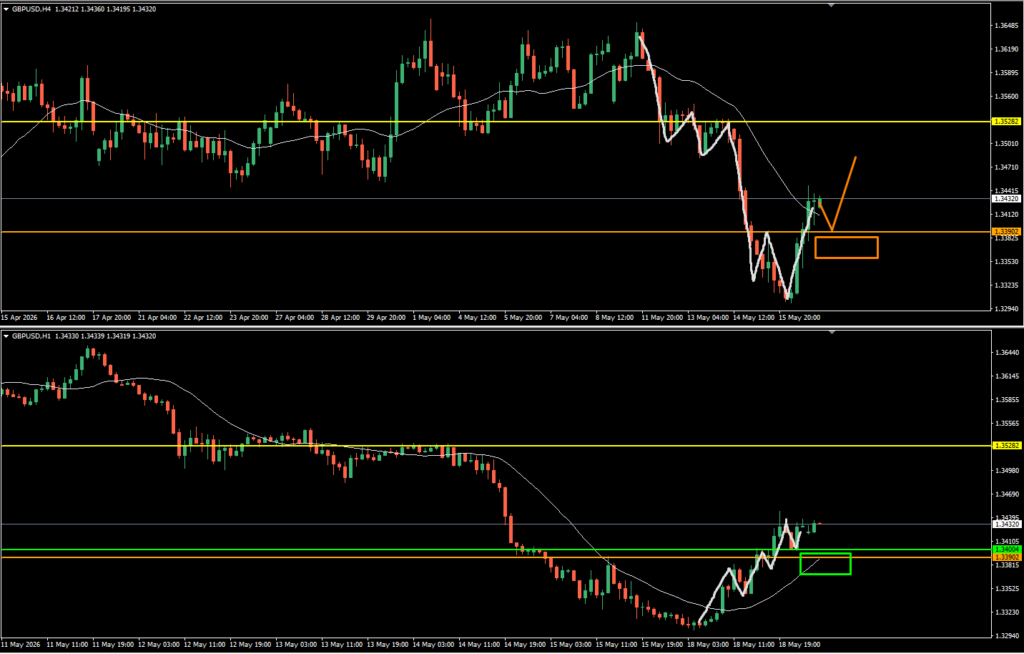Select the orange 1.33902 price label on H4 chart

(x=1006, y=232)
